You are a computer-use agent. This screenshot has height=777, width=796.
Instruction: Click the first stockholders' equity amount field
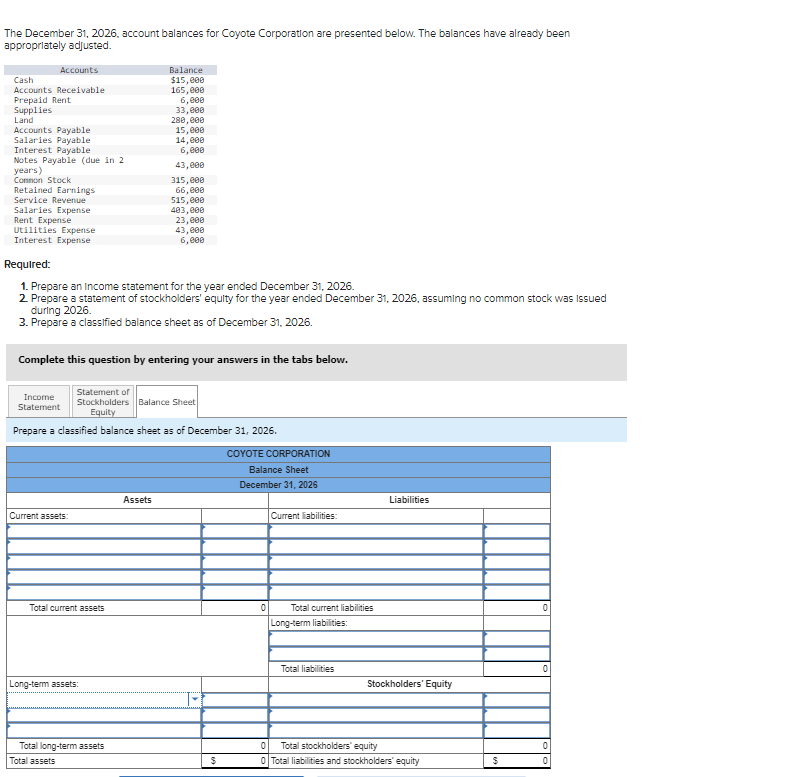tap(517, 699)
